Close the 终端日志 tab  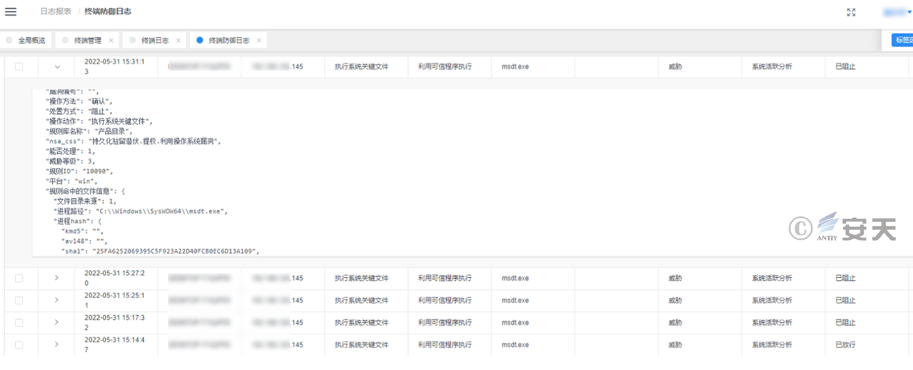(178, 40)
